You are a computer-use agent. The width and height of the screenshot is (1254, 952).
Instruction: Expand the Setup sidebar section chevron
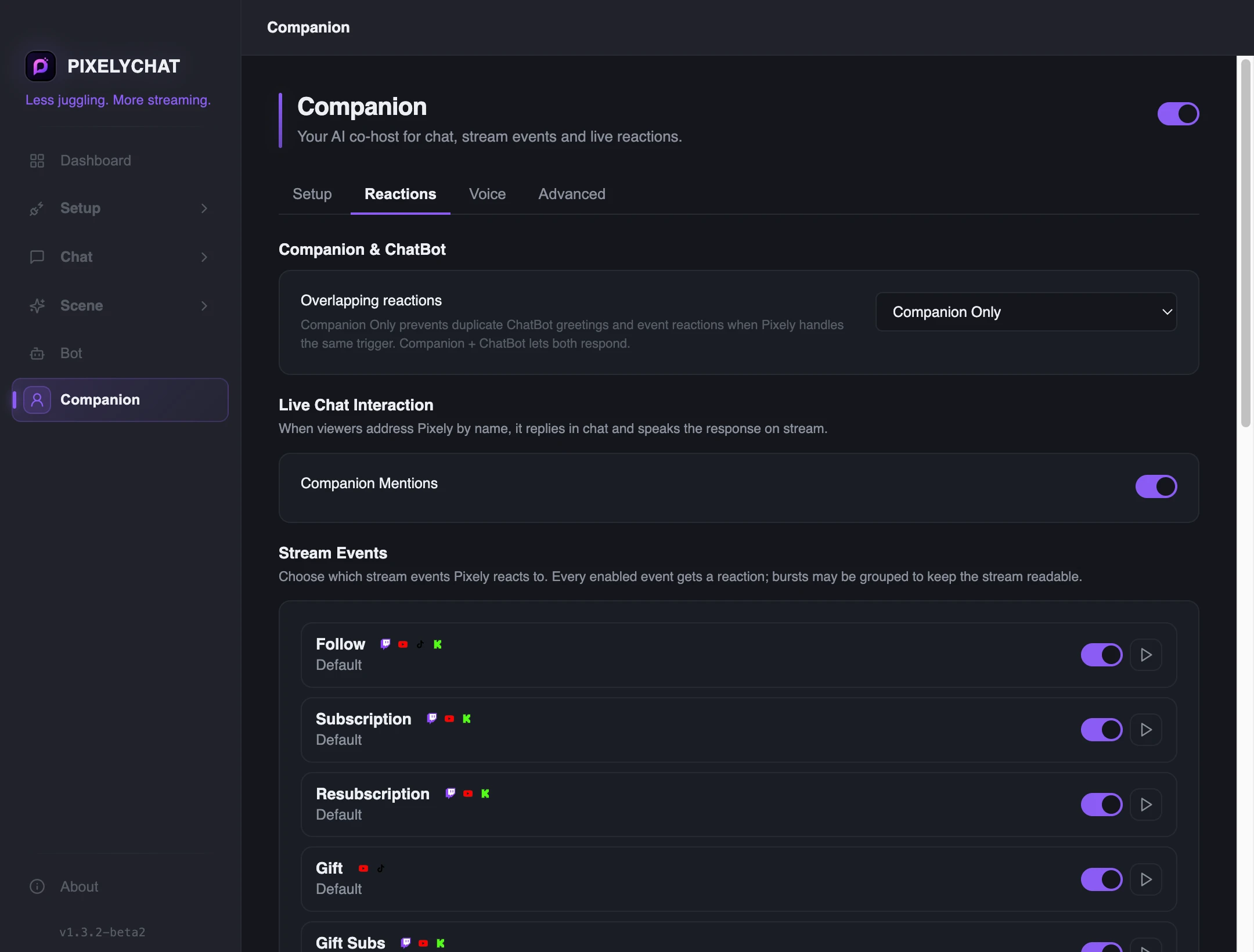[204, 208]
